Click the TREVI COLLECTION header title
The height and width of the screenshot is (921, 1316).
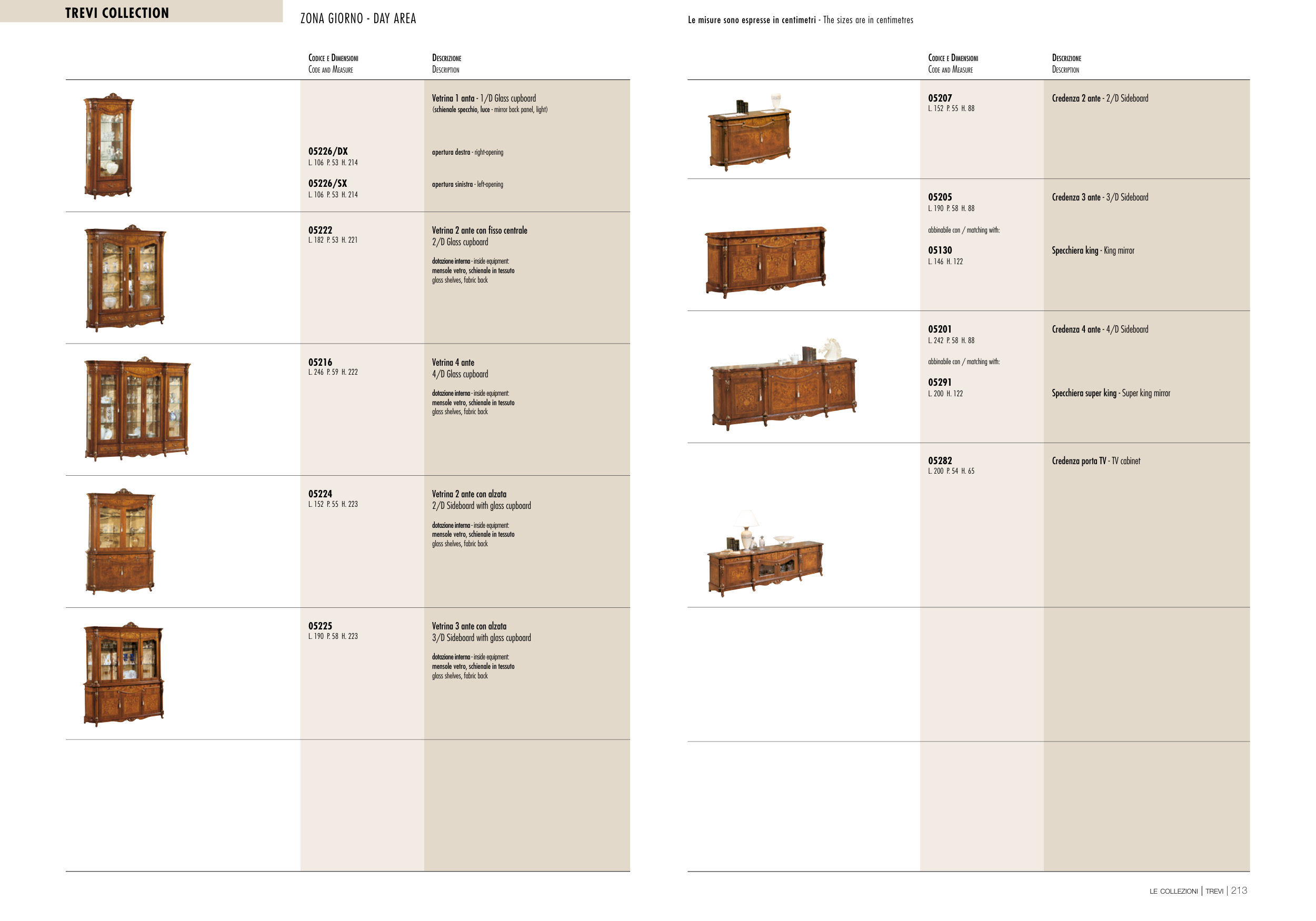(117, 13)
